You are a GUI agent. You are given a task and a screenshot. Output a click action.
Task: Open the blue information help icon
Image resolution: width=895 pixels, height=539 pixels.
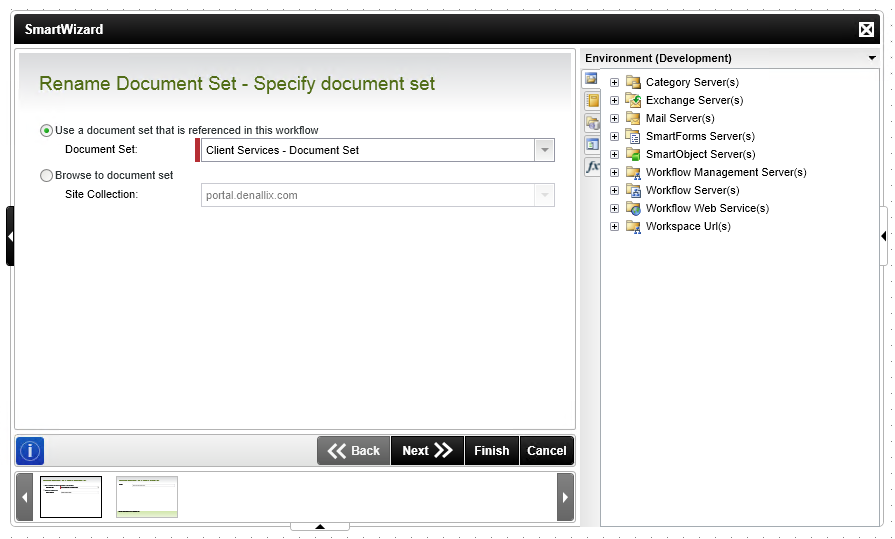(30, 451)
